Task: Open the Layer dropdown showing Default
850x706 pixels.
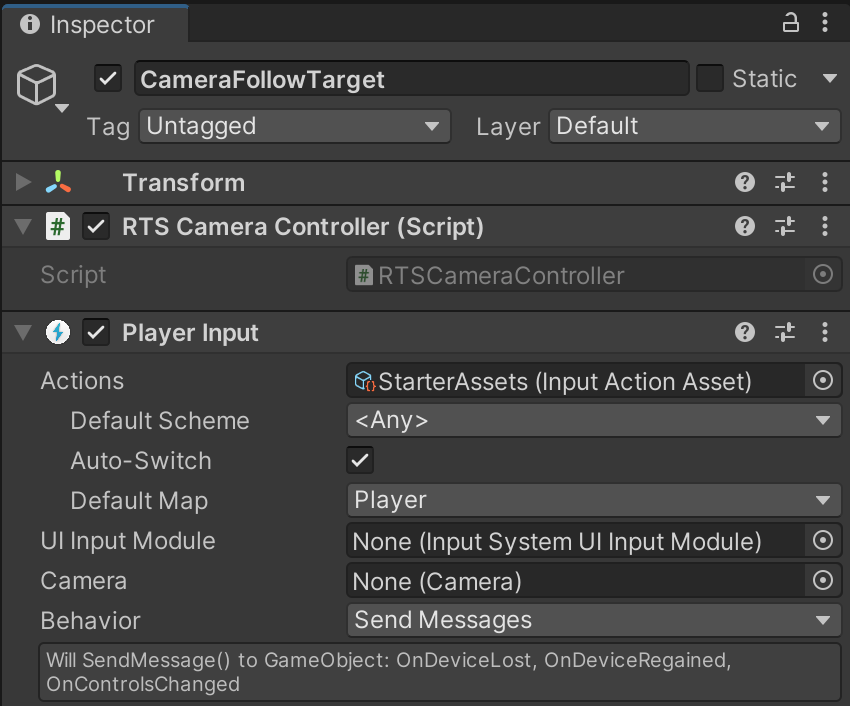Action: (x=695, y=126)
